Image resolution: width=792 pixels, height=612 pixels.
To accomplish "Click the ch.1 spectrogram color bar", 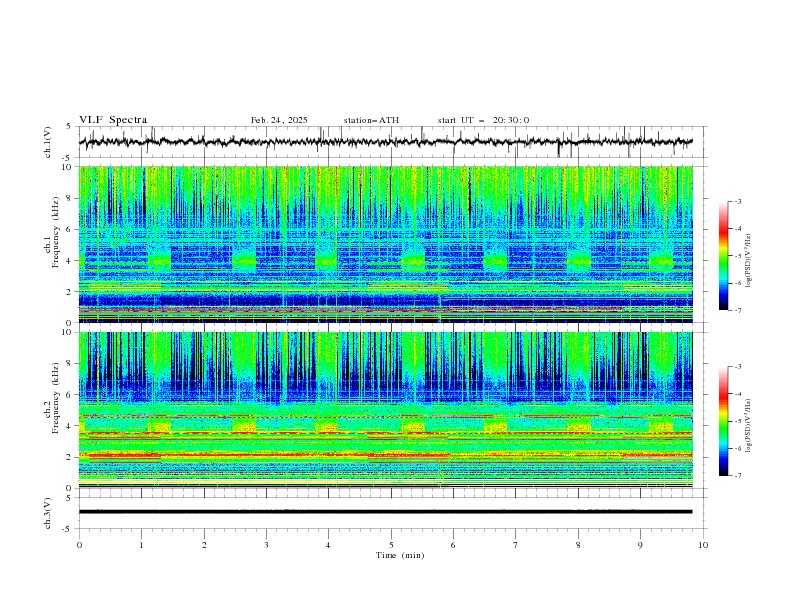I will click(x=723, y=256).
